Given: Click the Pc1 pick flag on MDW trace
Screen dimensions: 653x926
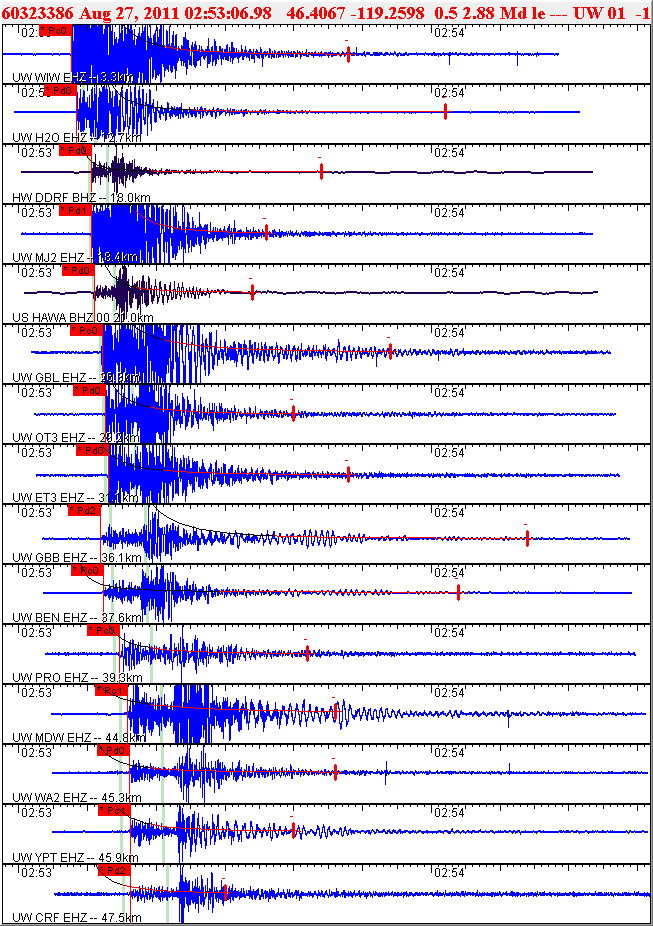Looking at the screenshot, I should tap(112, 690).
